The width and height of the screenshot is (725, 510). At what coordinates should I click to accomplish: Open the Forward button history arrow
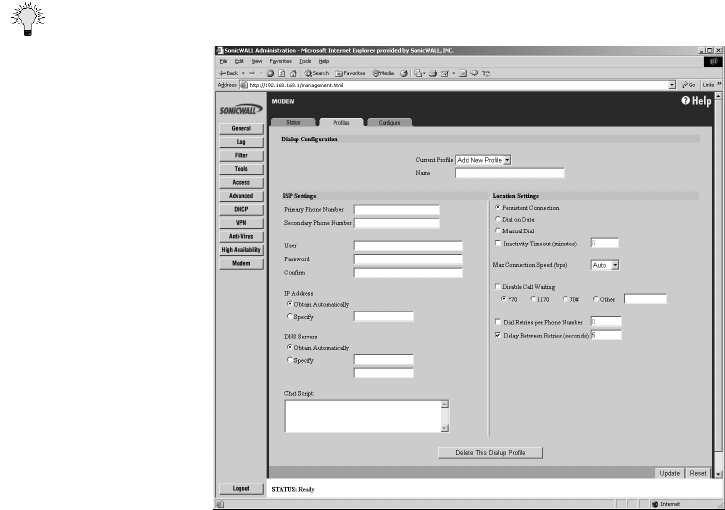pyautogui.click(x=260, y=73)
